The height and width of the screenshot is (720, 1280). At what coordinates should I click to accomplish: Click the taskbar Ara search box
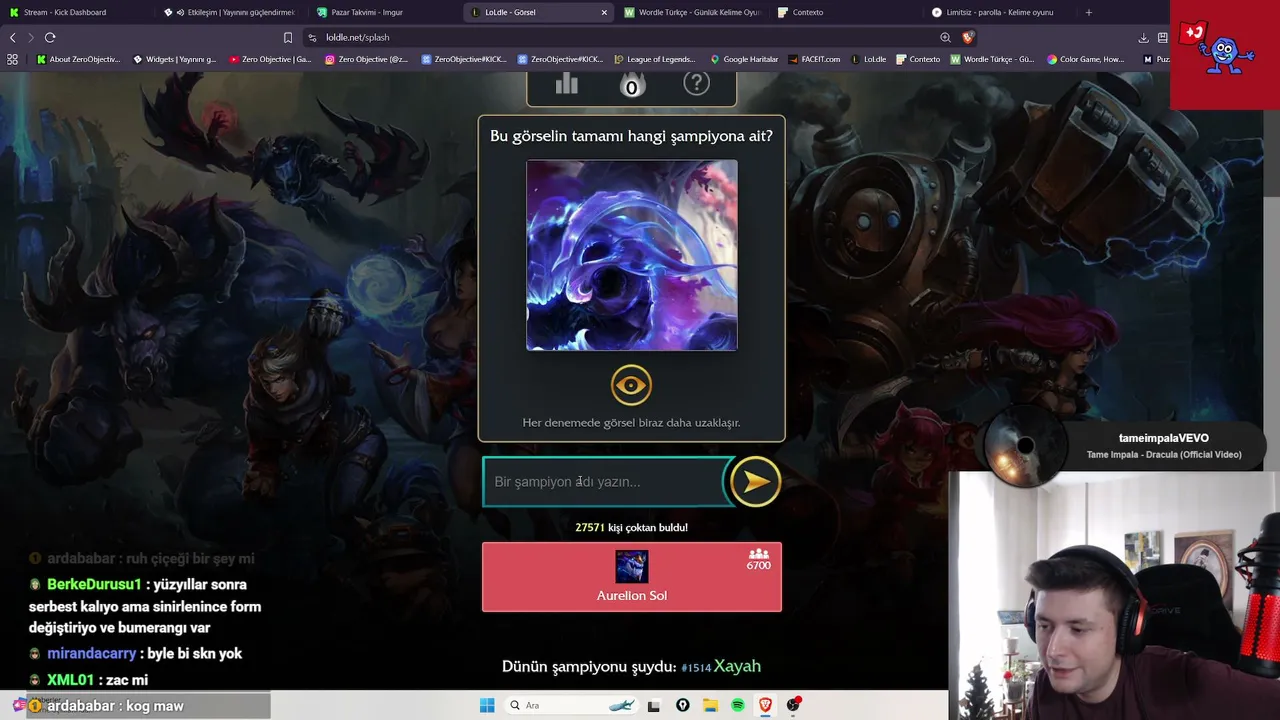coord(571,705)
